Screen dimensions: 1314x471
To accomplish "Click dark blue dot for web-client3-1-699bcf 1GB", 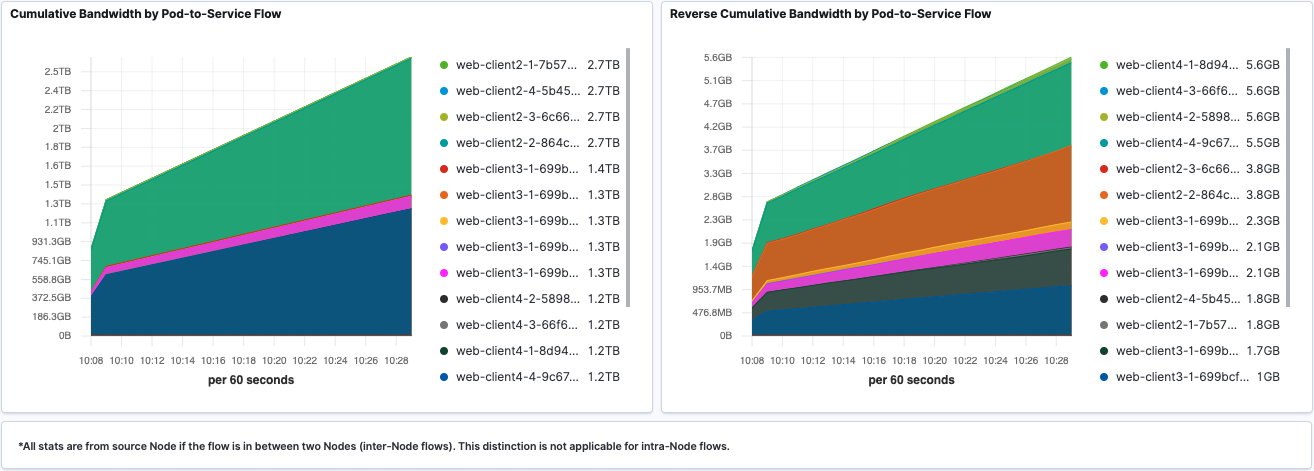I will coord(1103,377).
